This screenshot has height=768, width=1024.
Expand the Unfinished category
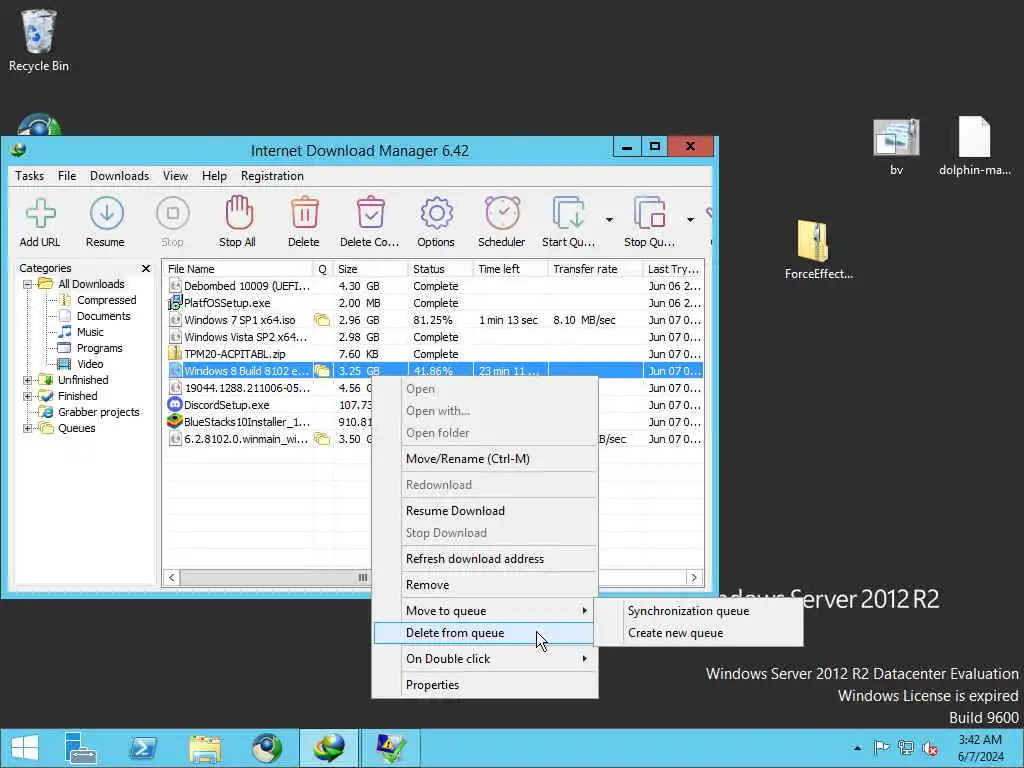tap(27, 380)
